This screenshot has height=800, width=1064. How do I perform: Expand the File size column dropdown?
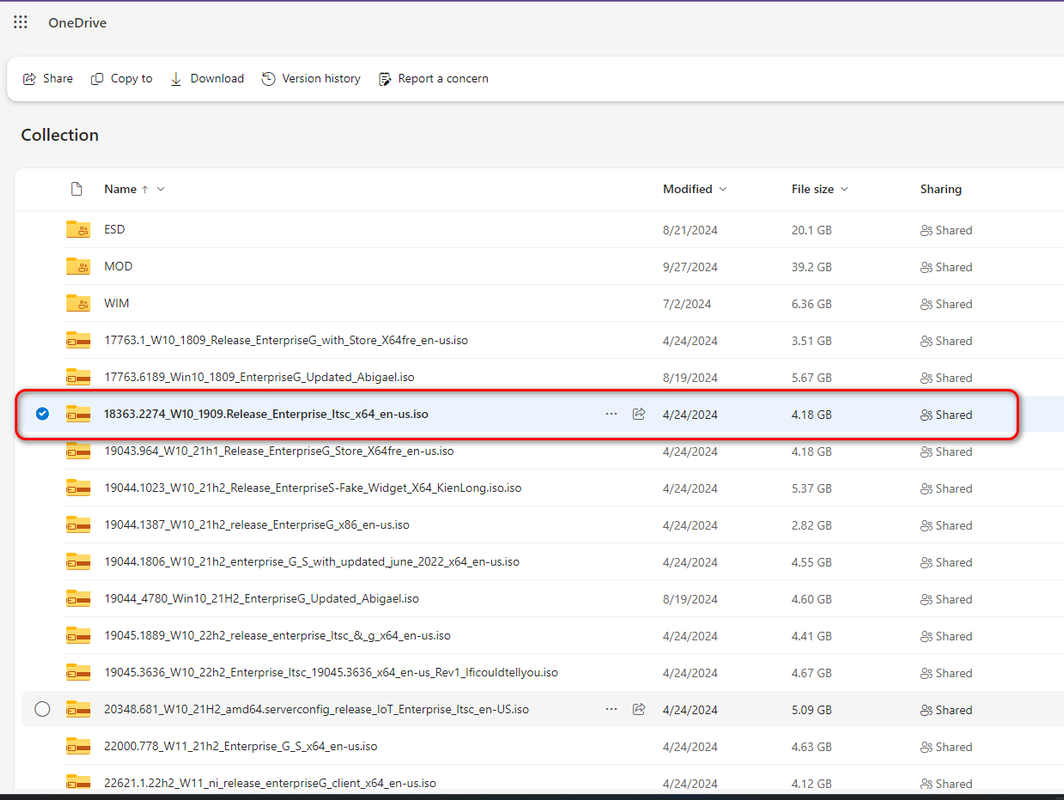[844, 189]
